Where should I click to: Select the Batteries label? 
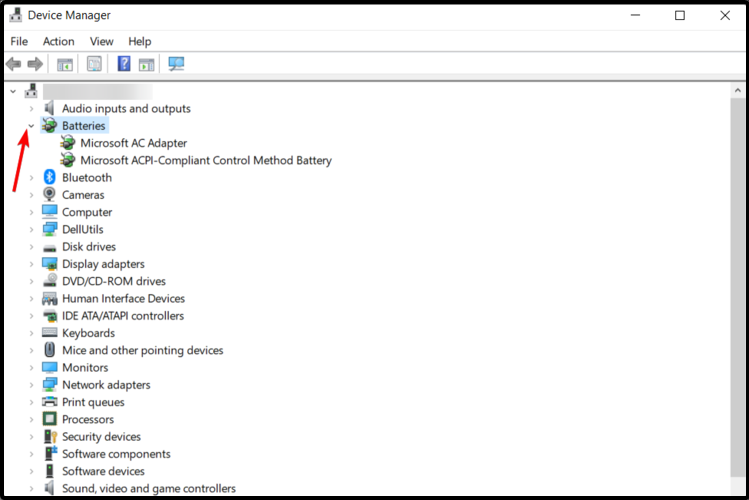point(84,126)
